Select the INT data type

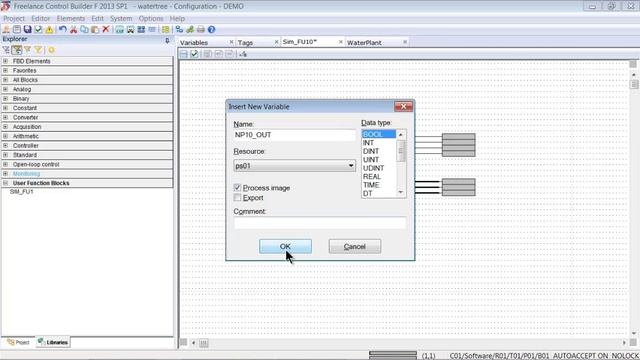pyautogui.click(x=368, y=142)
